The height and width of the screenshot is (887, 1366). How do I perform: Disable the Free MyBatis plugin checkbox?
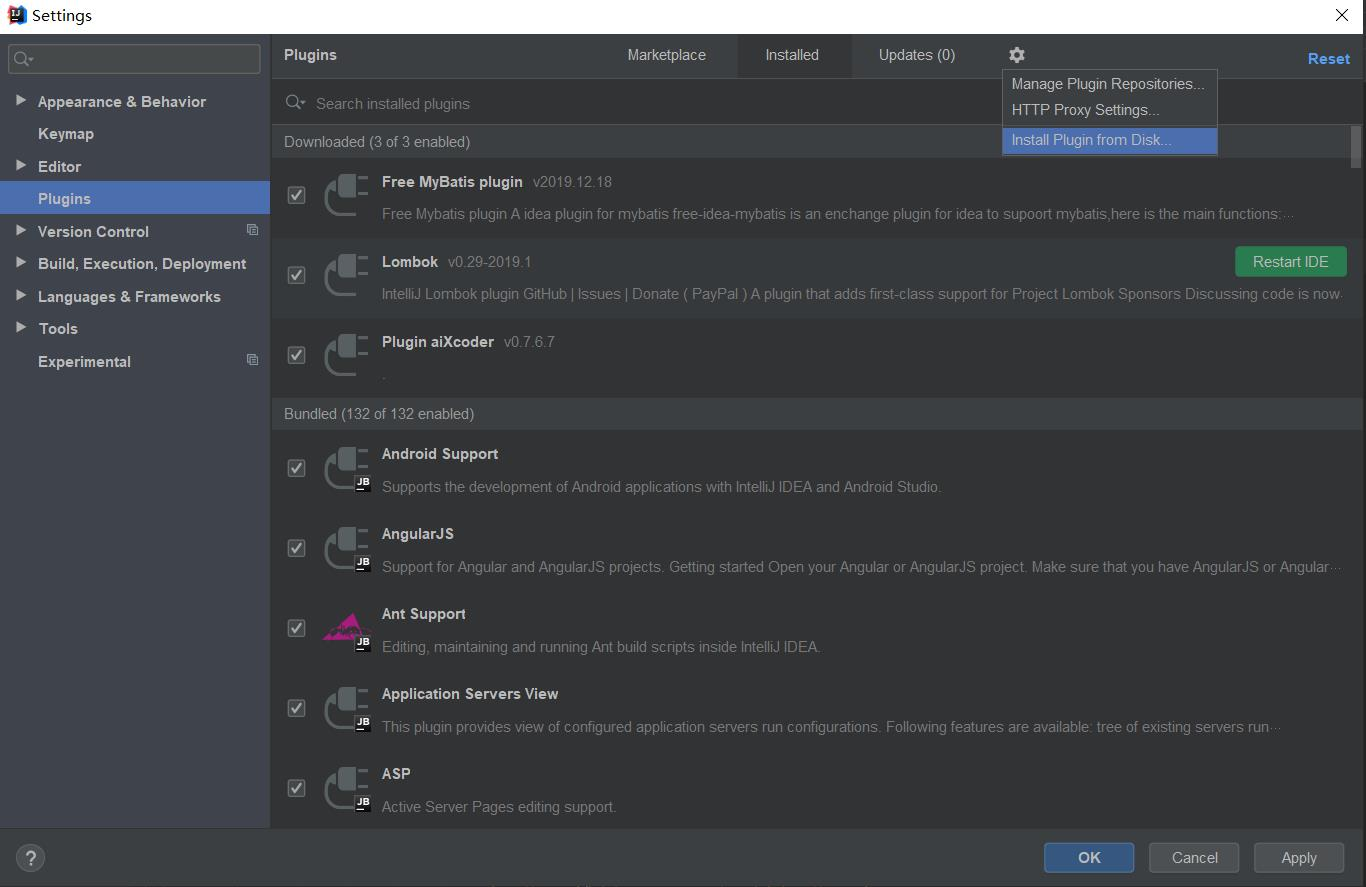(296, 195)
